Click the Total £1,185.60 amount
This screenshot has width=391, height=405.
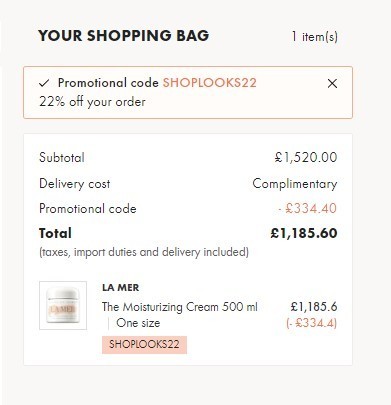coord(304,233)
